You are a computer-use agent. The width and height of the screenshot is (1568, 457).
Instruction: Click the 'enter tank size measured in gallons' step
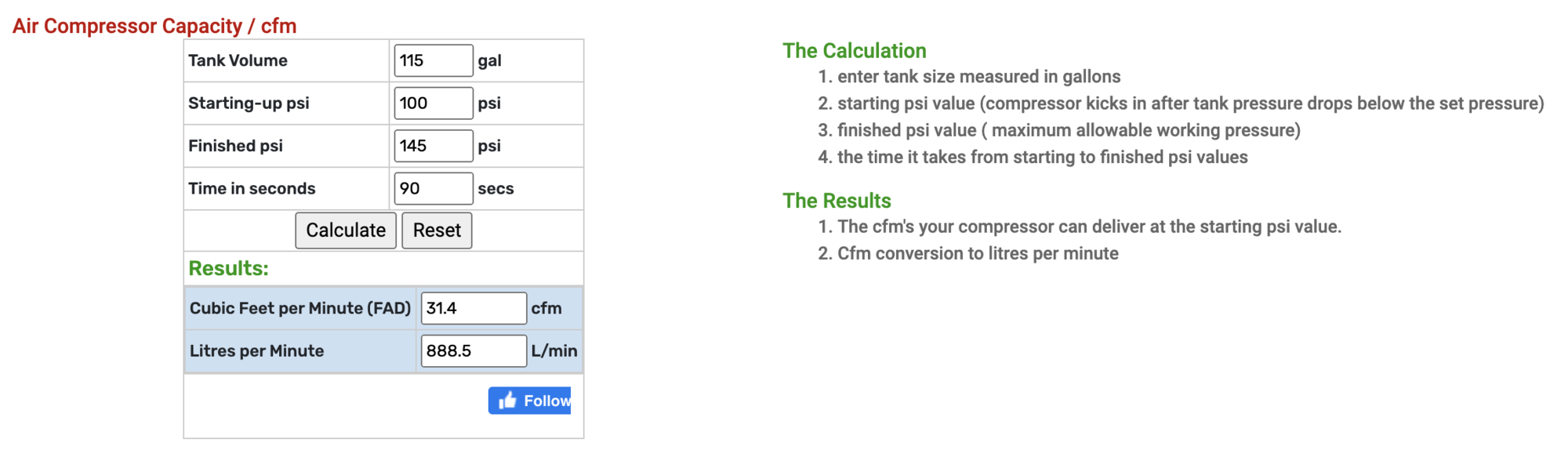(978, 77)
